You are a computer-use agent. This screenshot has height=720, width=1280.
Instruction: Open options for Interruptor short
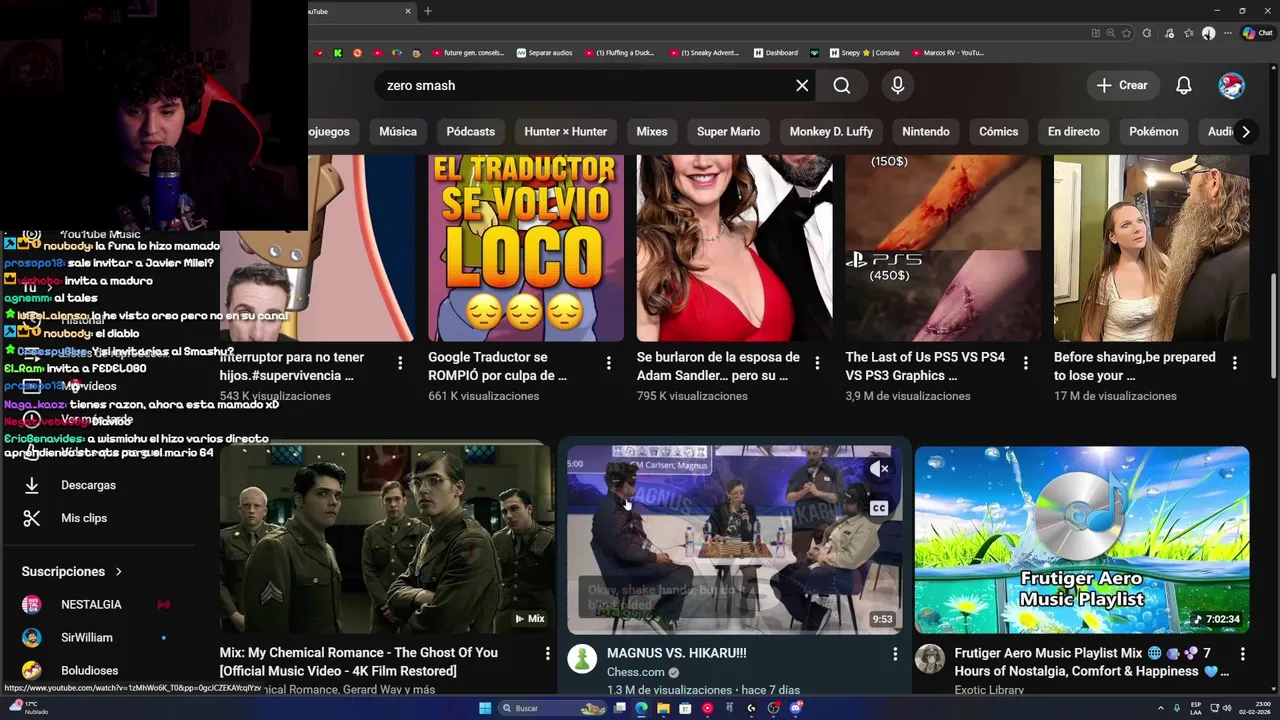click(x=400, y=363)
